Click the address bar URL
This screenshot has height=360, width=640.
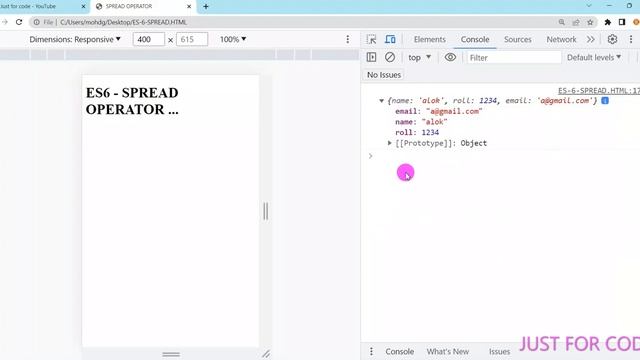(123, 22)
